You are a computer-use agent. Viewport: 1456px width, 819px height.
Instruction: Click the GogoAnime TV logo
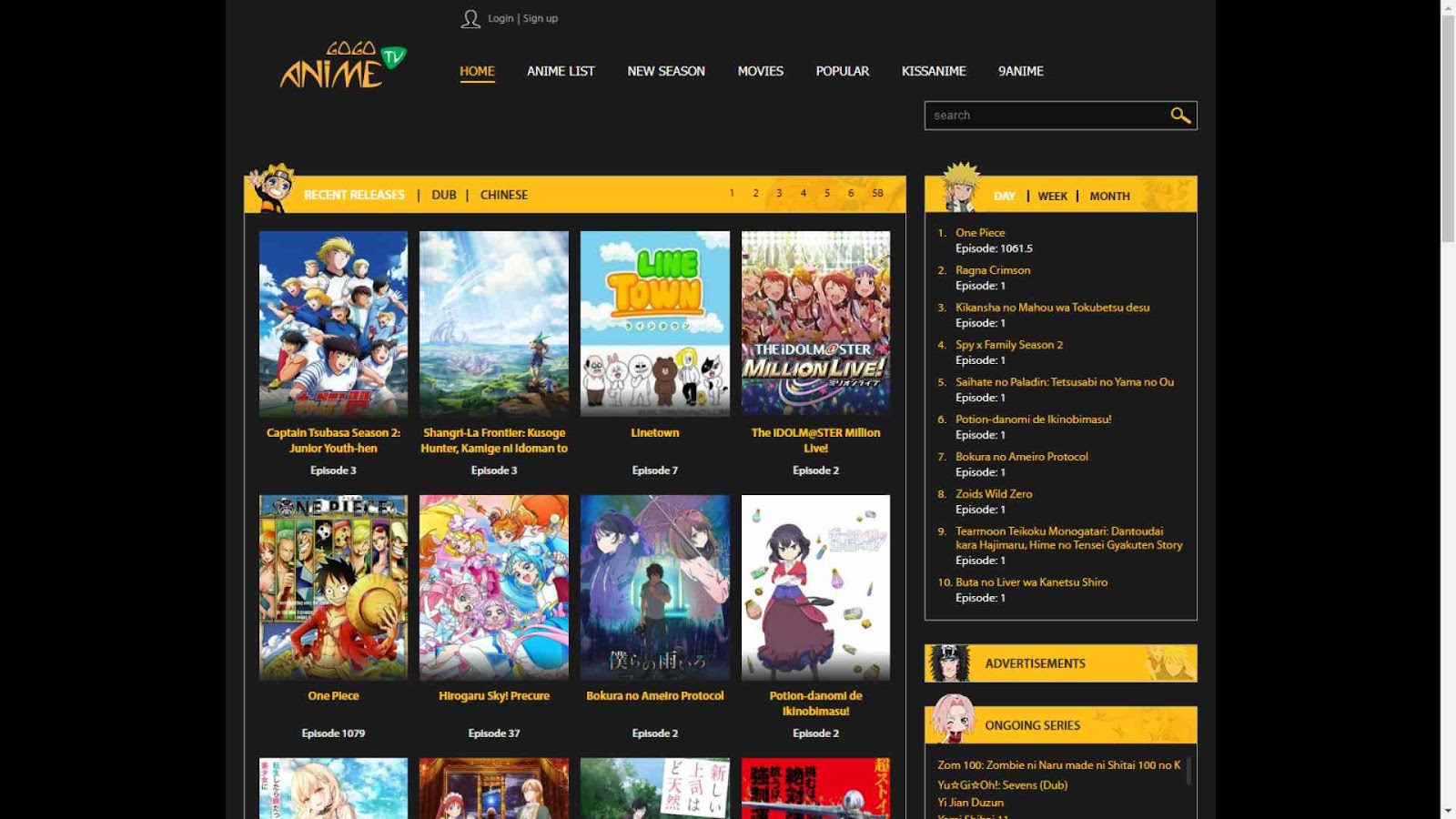tap(342, 65)
